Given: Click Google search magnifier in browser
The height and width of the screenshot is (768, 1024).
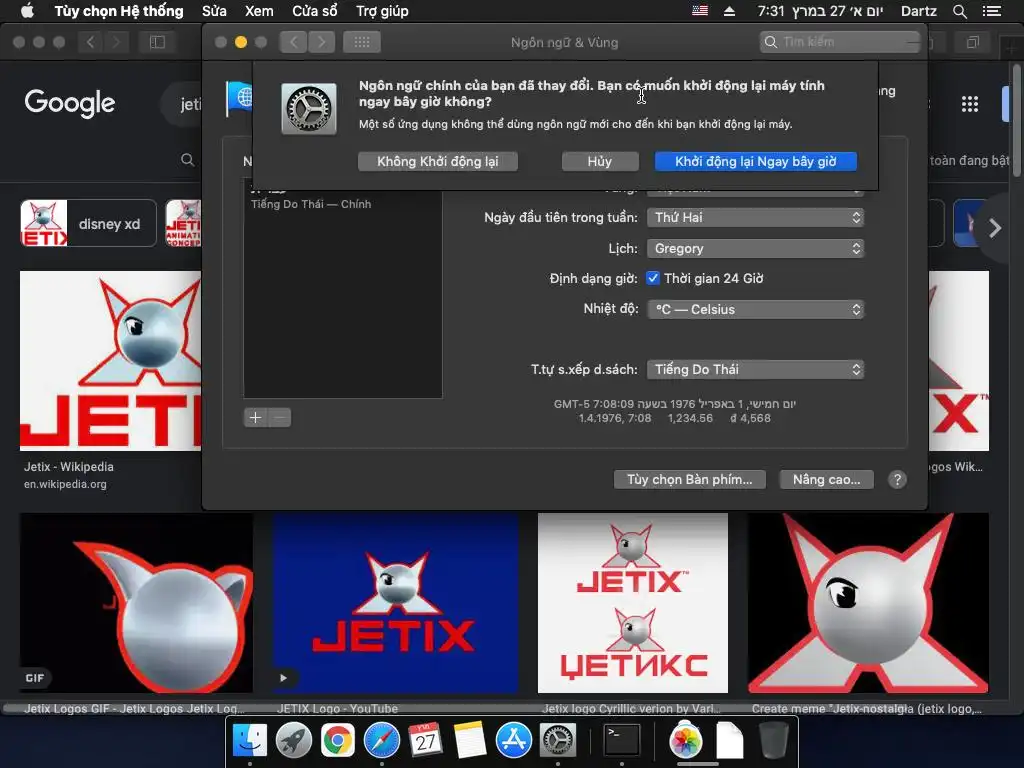Looking at the screenshot, I should (187, 160).
